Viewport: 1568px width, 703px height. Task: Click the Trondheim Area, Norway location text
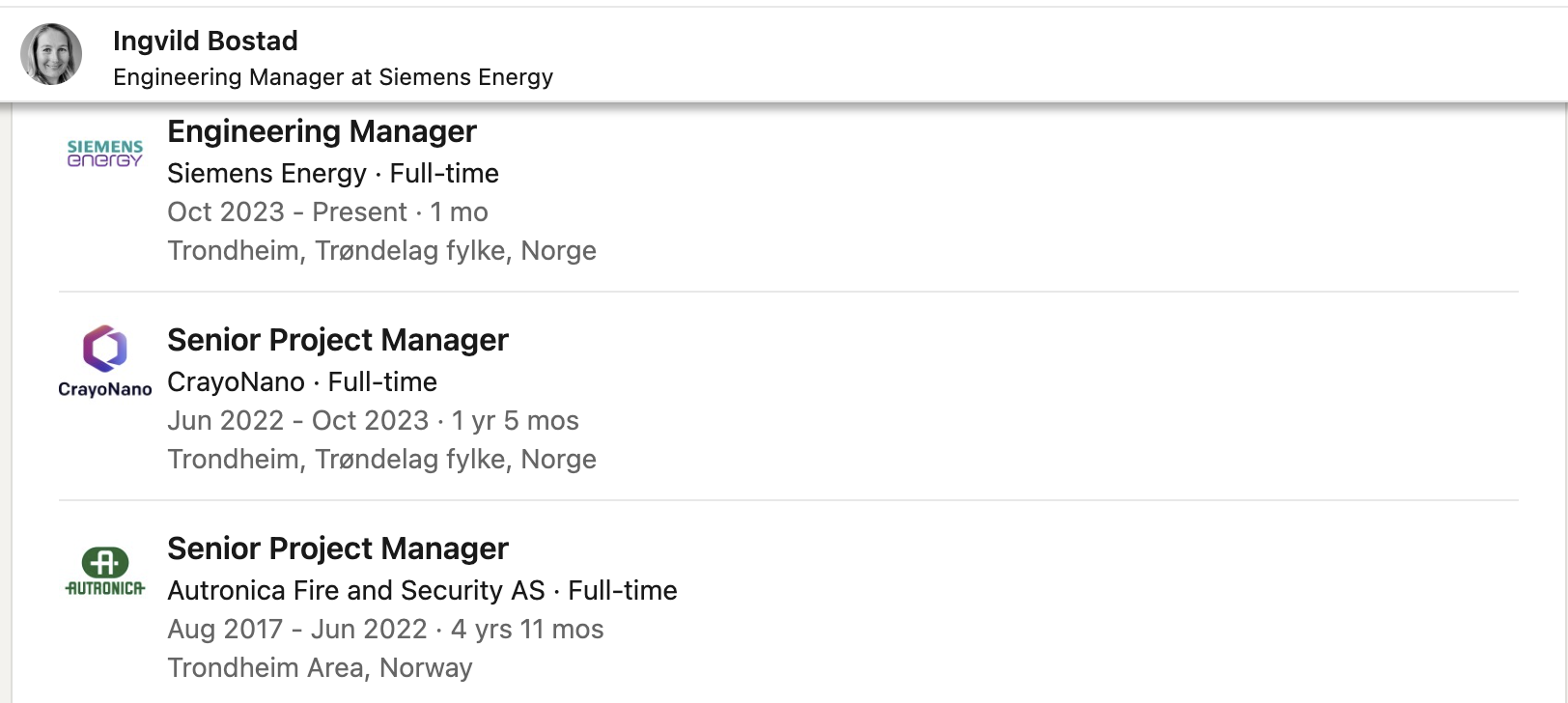[x=320, y=668]
